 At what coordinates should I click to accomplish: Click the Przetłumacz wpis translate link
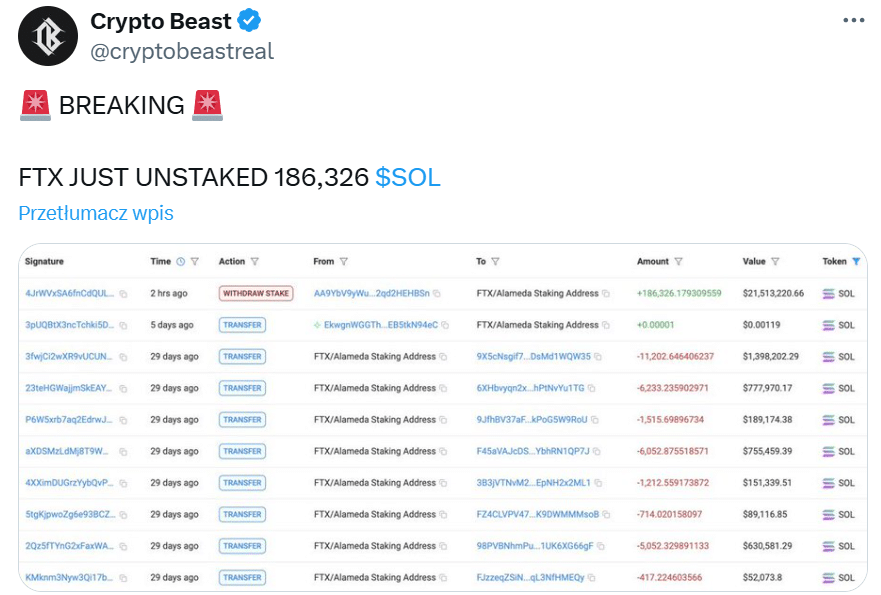pos(96,214)
